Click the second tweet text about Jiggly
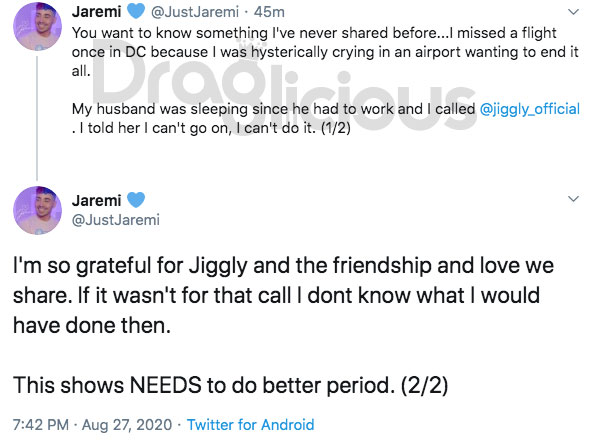Image resolution: width=595 pixels, height=442 pixels. (x=283, y=295)
